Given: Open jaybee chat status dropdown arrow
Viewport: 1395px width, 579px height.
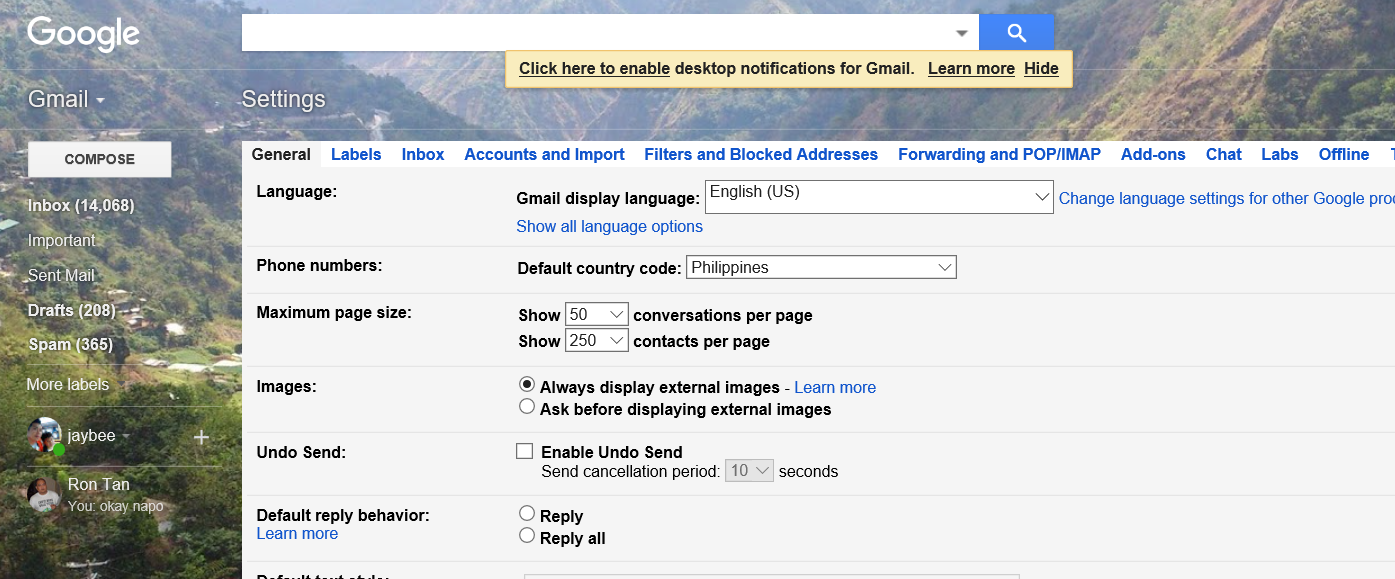Looking at the screenshot, I should (126, 437).
